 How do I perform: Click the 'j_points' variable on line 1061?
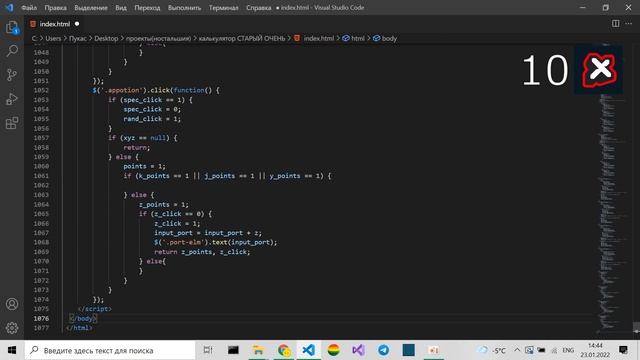[220, 176]
